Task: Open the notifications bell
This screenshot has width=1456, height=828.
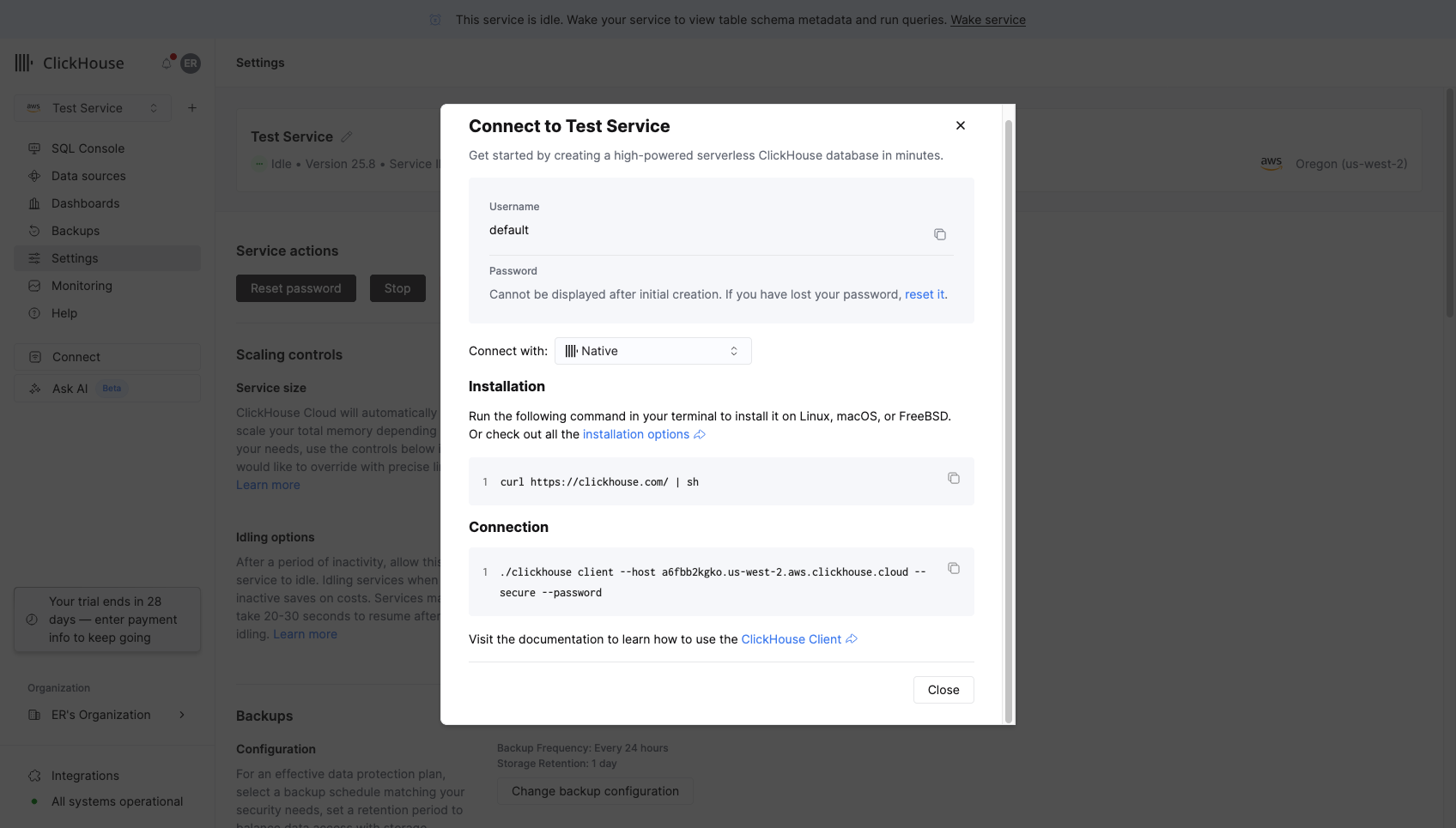Action: coord(167,63)
